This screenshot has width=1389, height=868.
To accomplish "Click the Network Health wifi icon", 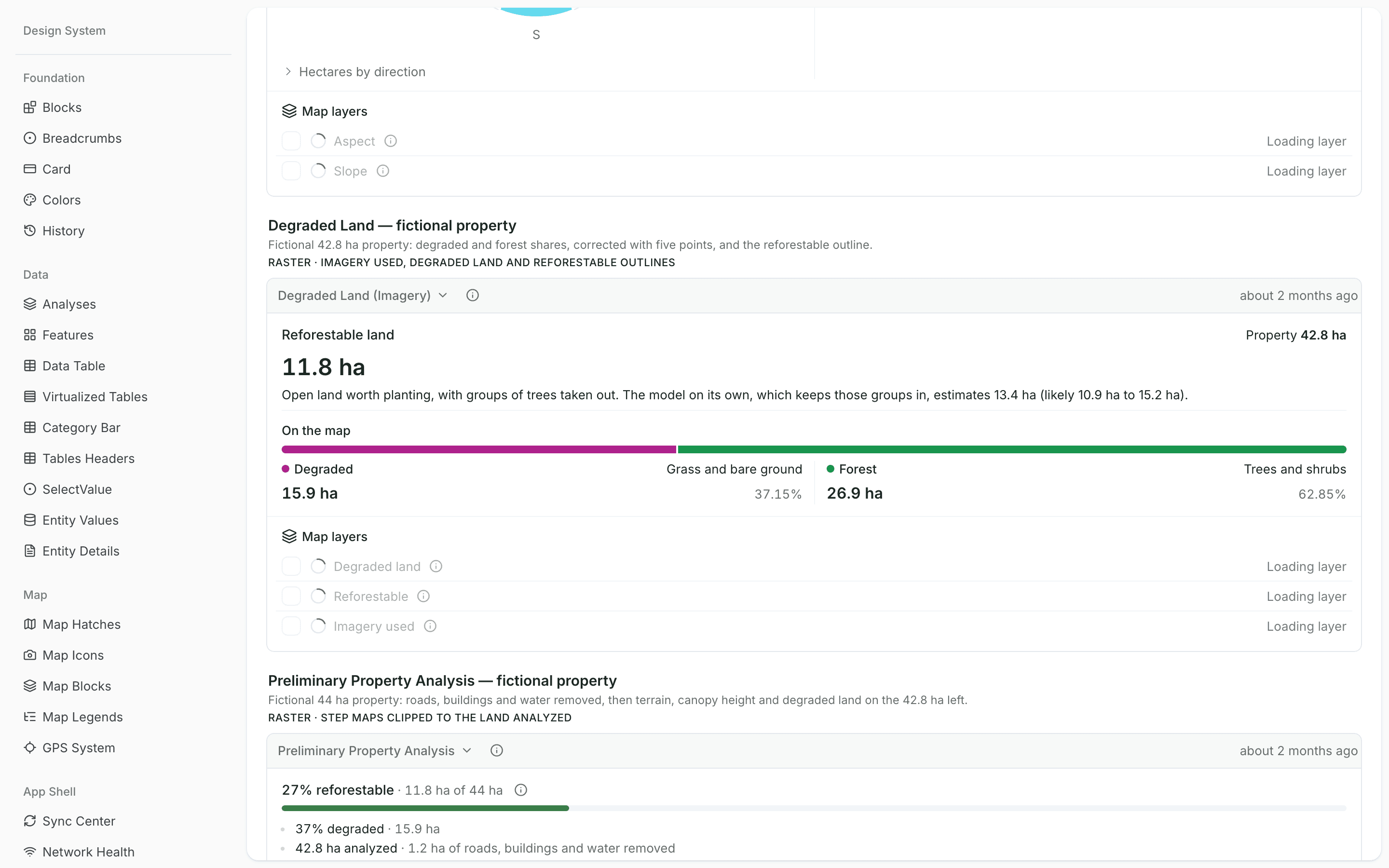I will pyautogui.click(x=30, y=852).
